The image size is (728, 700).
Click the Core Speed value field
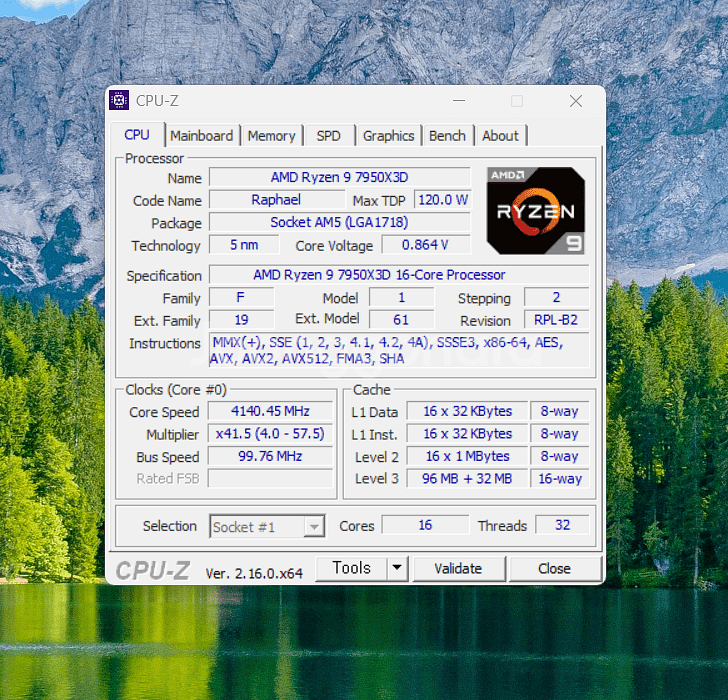[270, 411]
